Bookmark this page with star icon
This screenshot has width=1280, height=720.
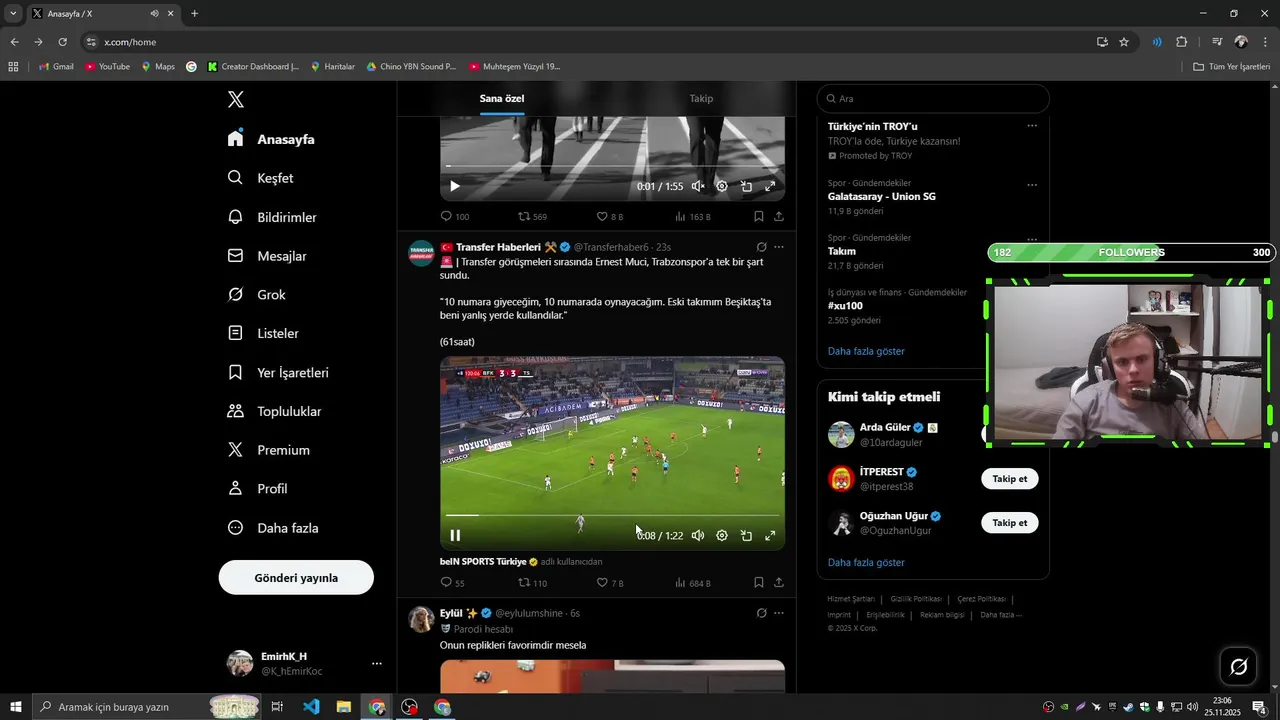pos(1124,42)
